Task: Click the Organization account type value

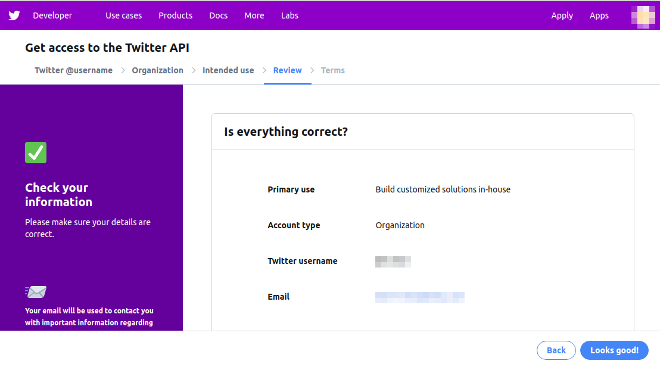Action: pyautogui.click(x=400, y=225)
